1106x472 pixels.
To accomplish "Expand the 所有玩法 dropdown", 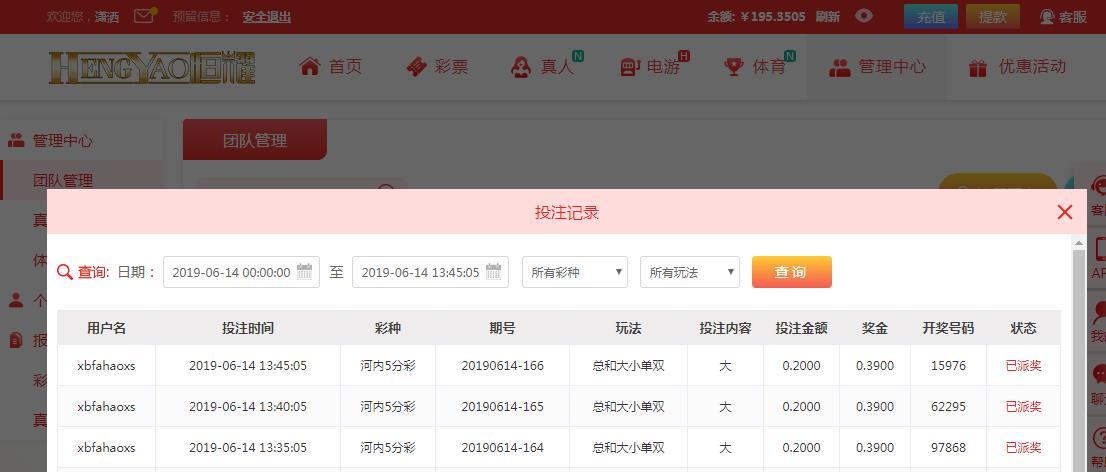I will tap(690, 272).
